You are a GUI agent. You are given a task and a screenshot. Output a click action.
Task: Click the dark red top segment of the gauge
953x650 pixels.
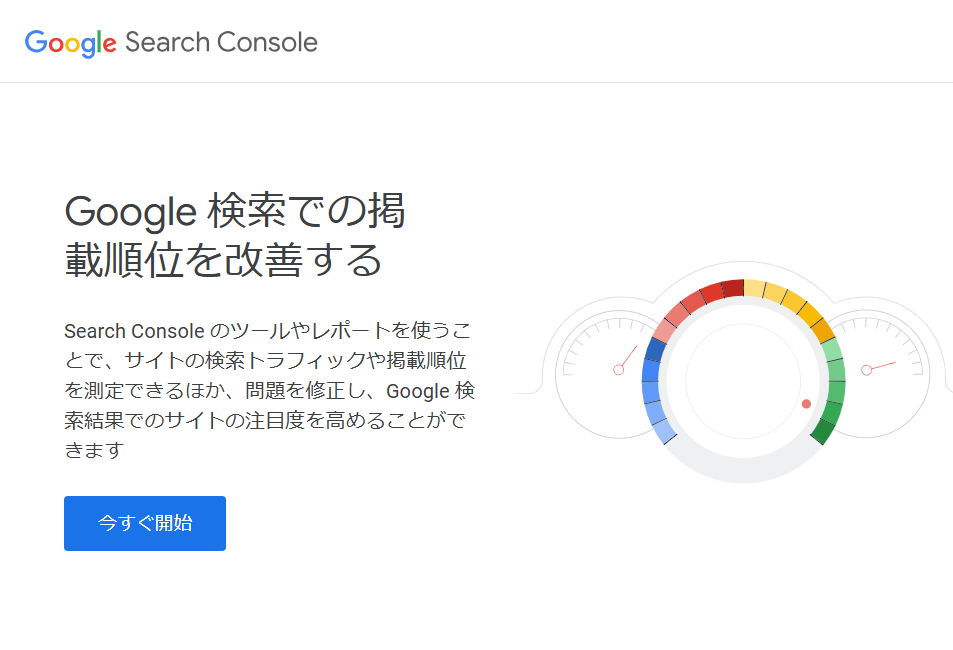tap(732, 287)
